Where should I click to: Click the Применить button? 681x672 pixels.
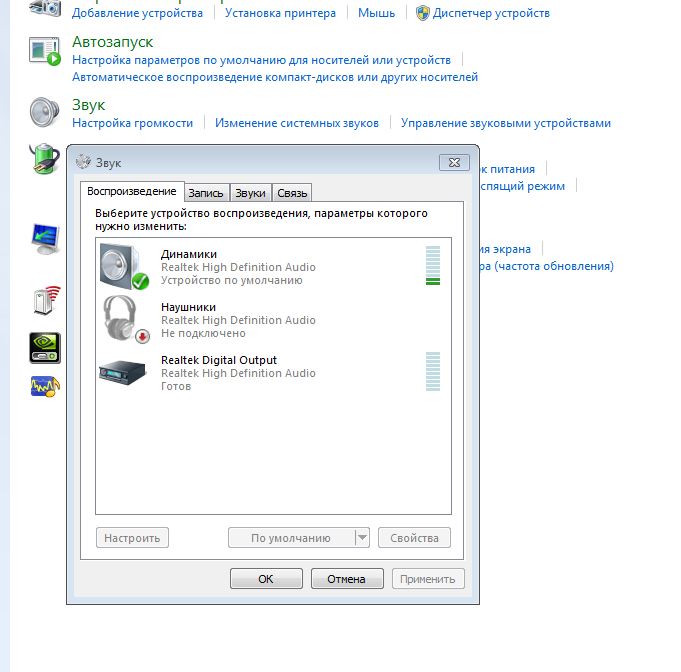coord(428,579)
